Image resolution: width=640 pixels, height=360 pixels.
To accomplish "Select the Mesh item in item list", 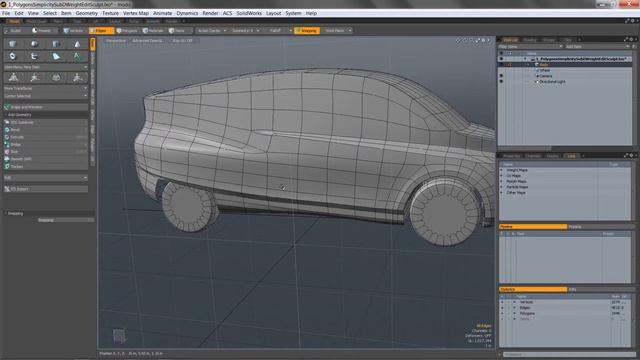I will 545,70.
